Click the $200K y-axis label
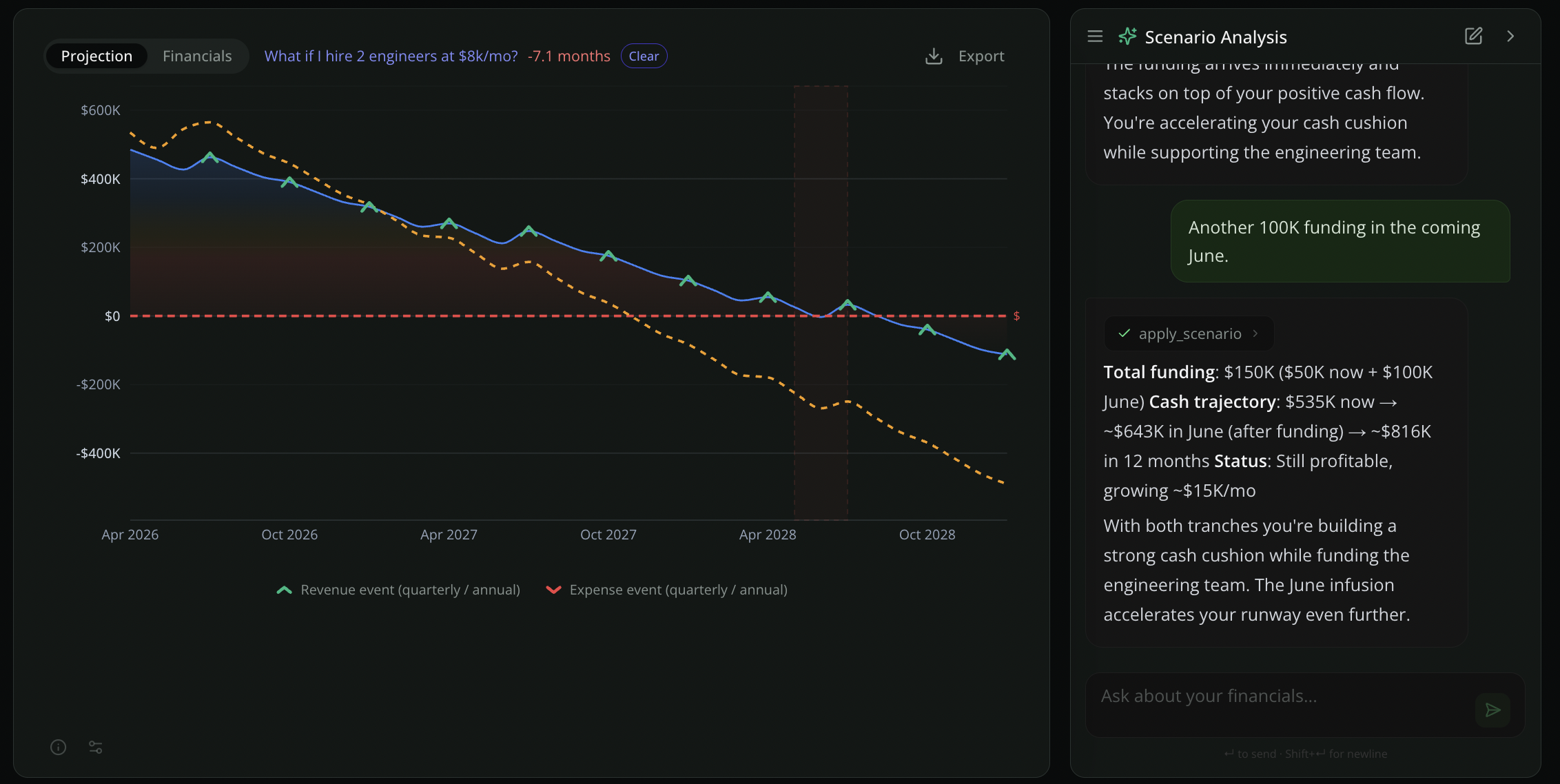 coord(100,247)
